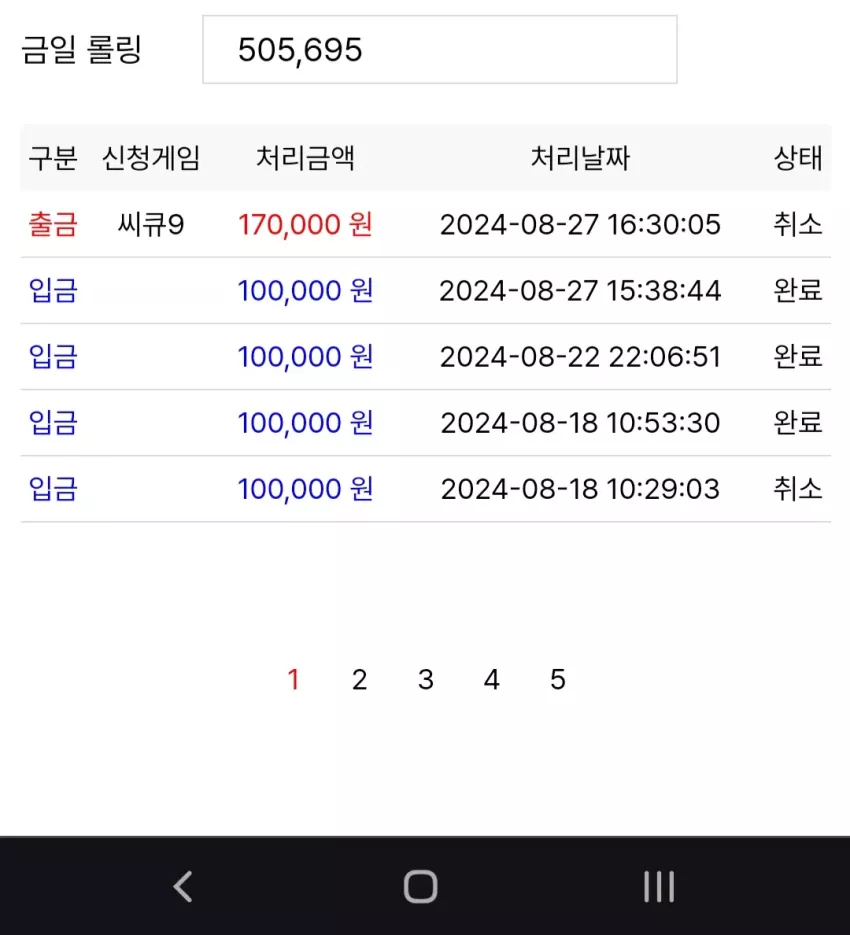The image size is (850, 935).
Task: Click the 금일 롤링 field showing 505,695
Action: pyautogui.click(x=440, y=49)
